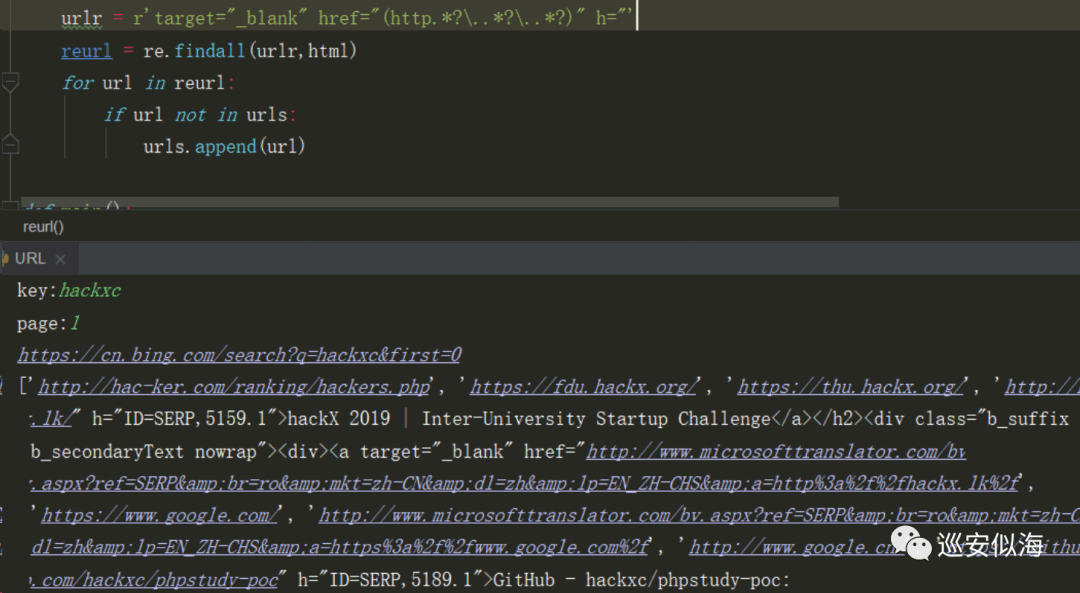
Task: Click the 'GitHub - hackxc/phpstudy-poc:' output text
Action: (641, 580)
